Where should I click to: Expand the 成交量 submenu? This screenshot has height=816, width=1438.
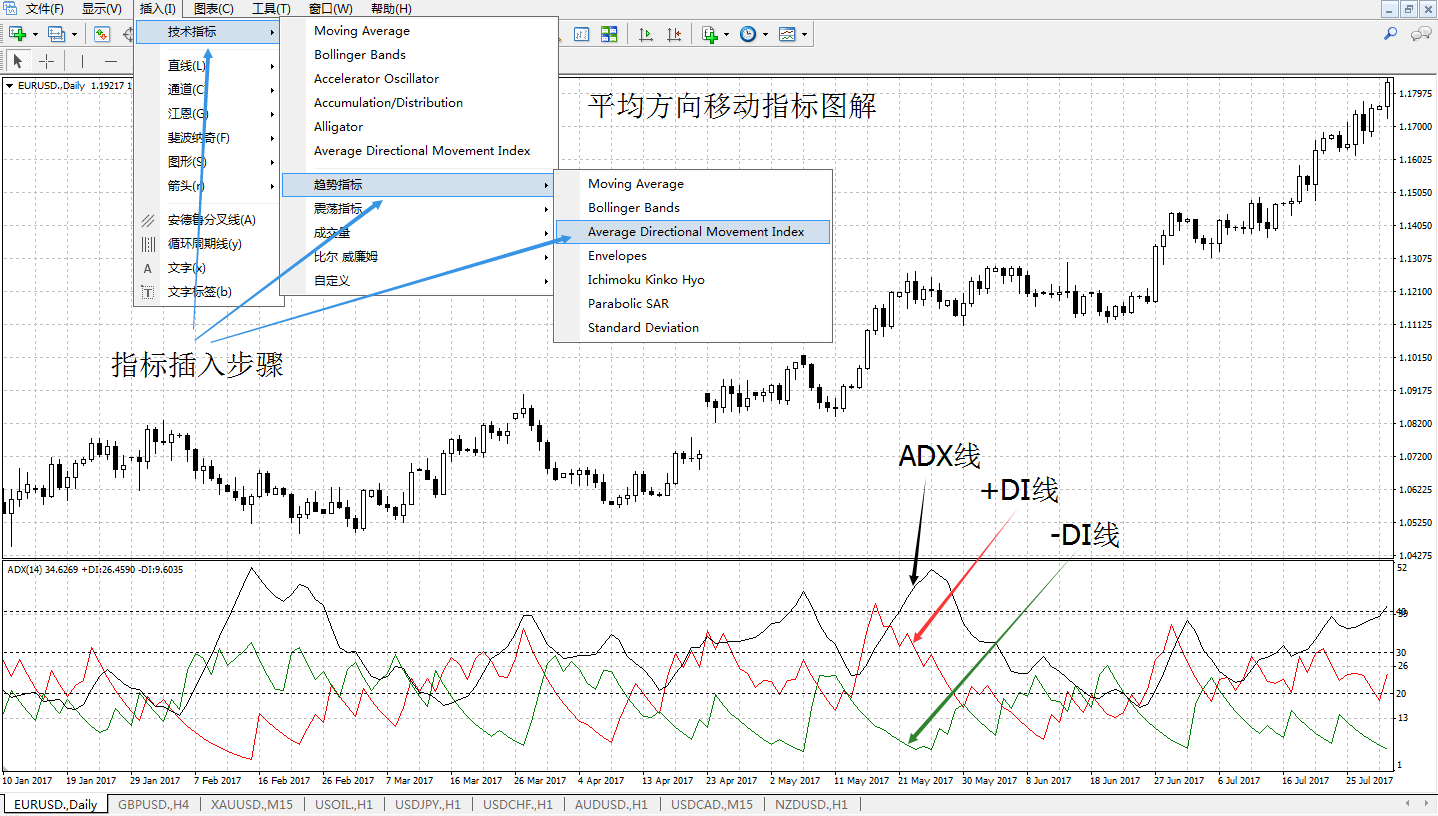click(x=416, y=233)
